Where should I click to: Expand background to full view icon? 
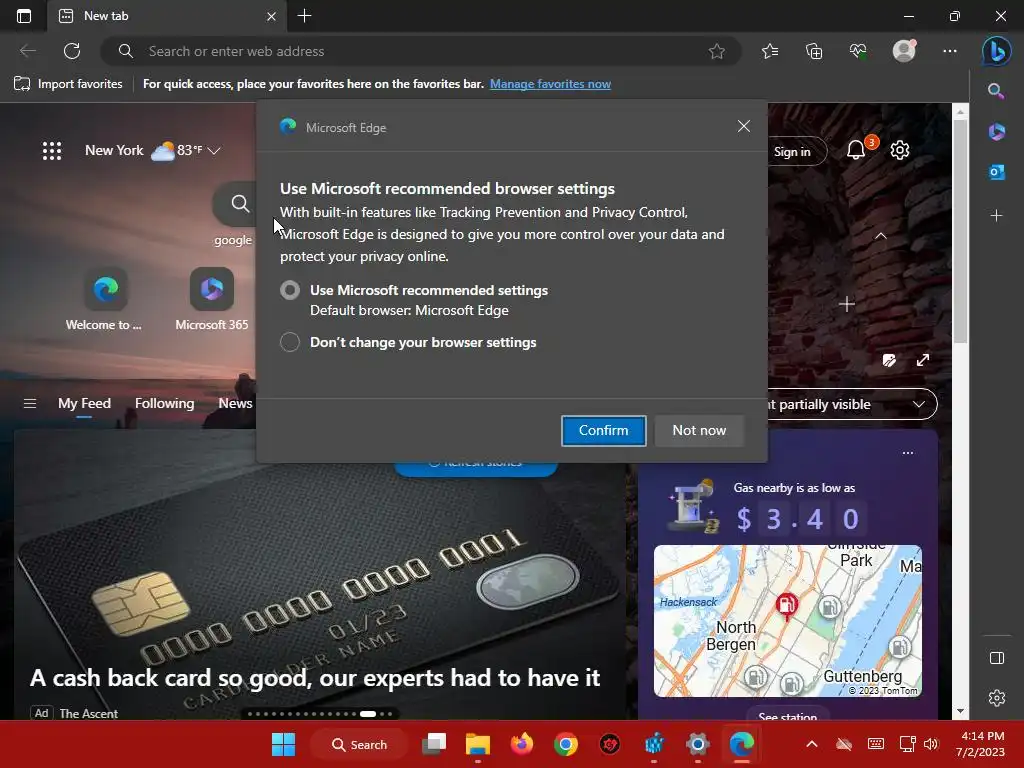pos(923,360)
